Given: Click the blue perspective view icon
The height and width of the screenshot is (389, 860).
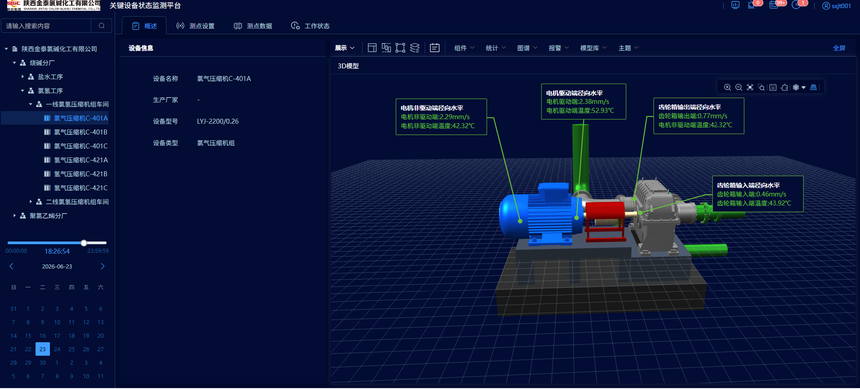Looking at the screenshot, I should pyautogui.click(x=814, y=87).
